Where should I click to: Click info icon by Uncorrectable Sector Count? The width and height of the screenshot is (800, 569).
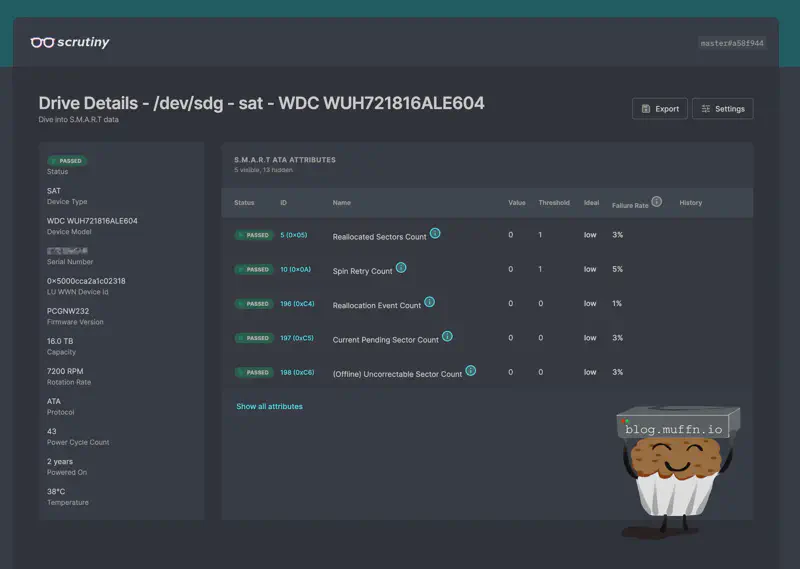[x=470, y=370]
